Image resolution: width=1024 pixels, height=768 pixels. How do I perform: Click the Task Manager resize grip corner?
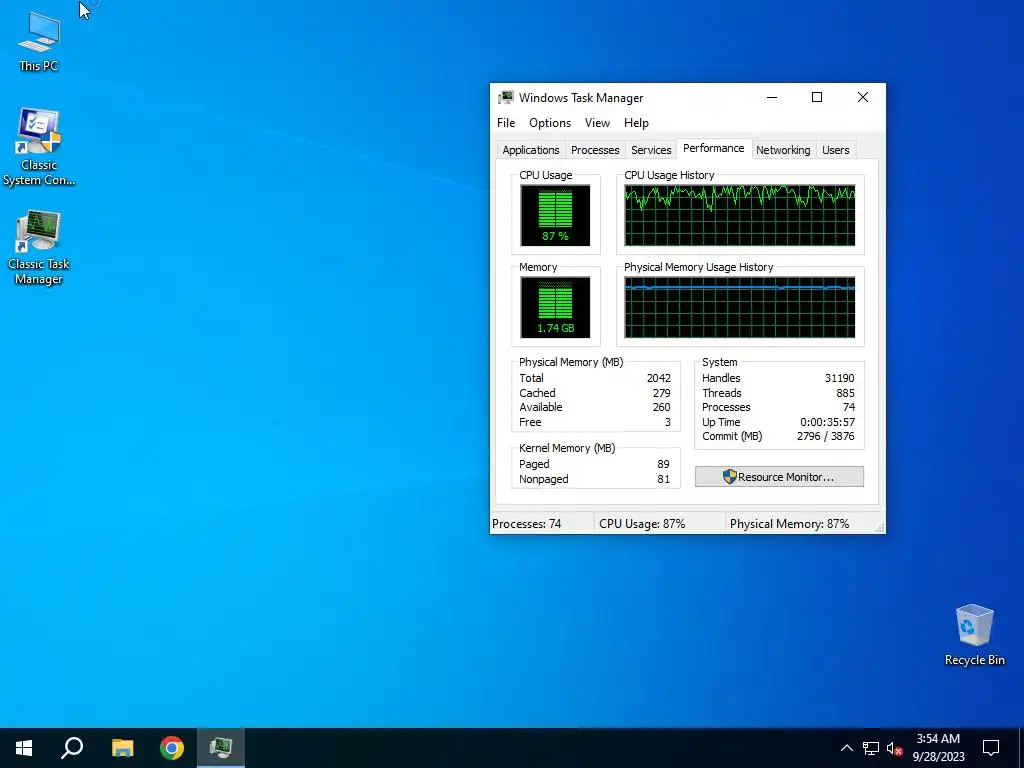[x=880, y=528]
